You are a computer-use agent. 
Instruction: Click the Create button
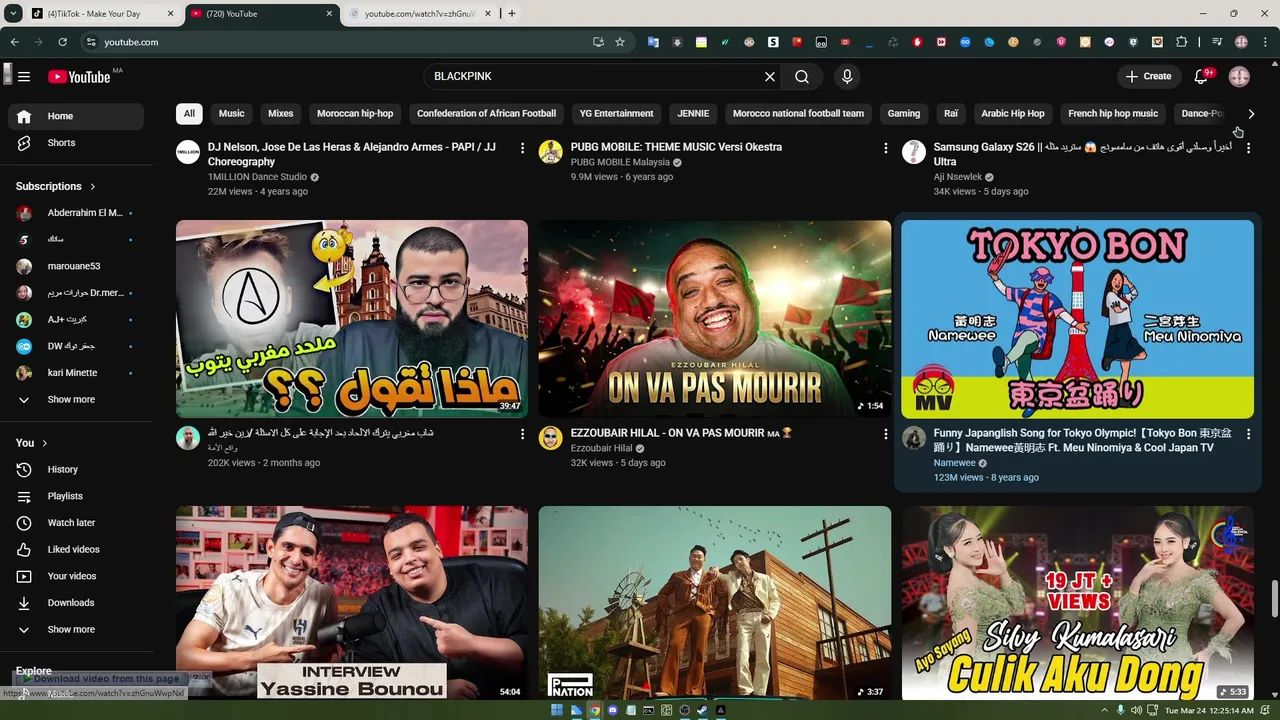(x=1148, y=77)
